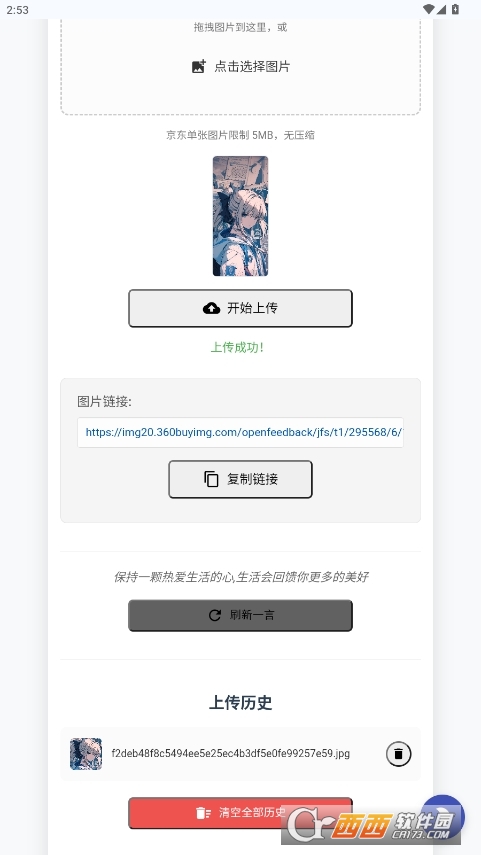Open the anime image preview thumbnail
This screenshot has height=855, width=481.
coord(240,216)
